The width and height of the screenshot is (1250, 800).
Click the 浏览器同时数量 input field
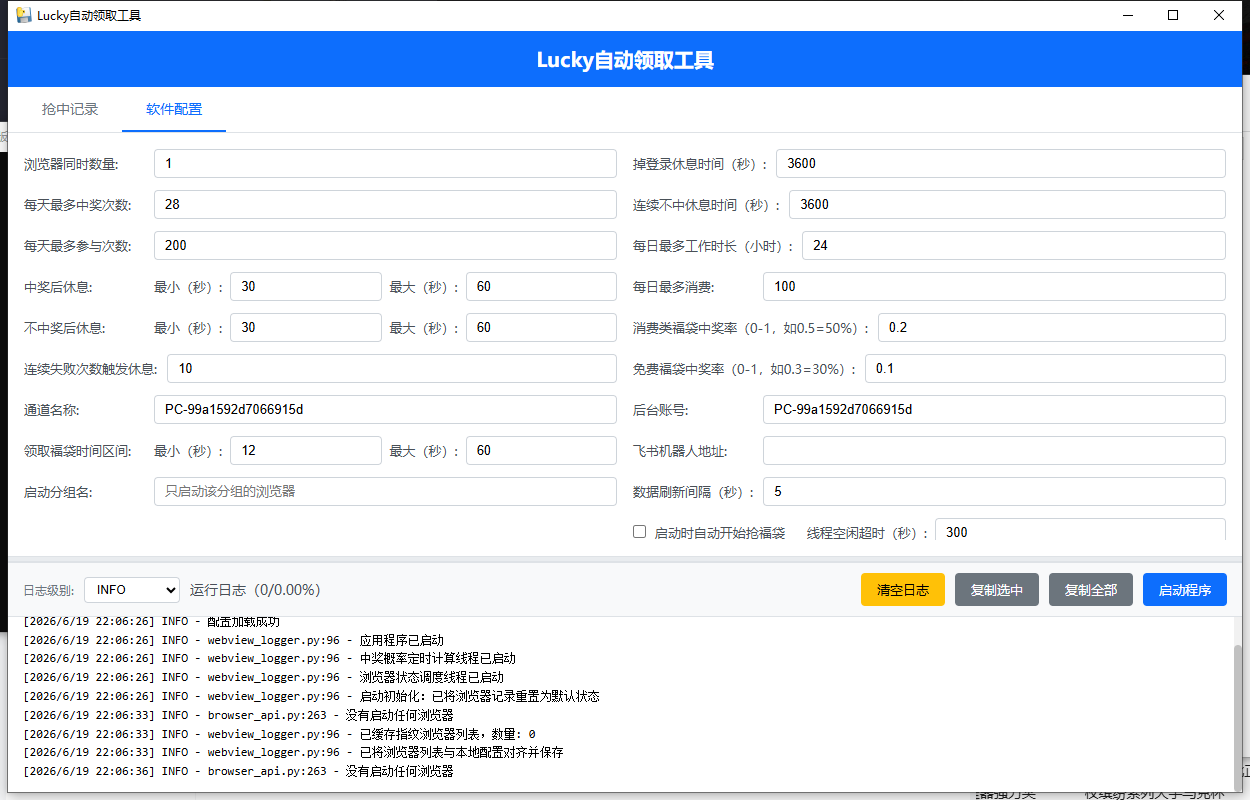[x=385, y=164]
